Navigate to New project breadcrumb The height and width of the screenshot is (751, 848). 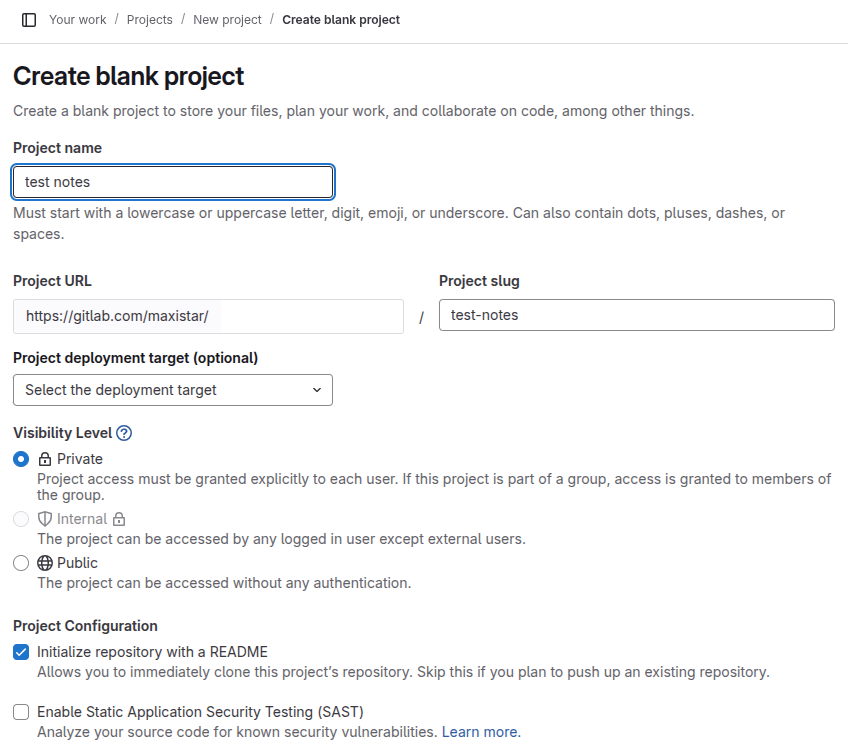[x=227, y=20]
